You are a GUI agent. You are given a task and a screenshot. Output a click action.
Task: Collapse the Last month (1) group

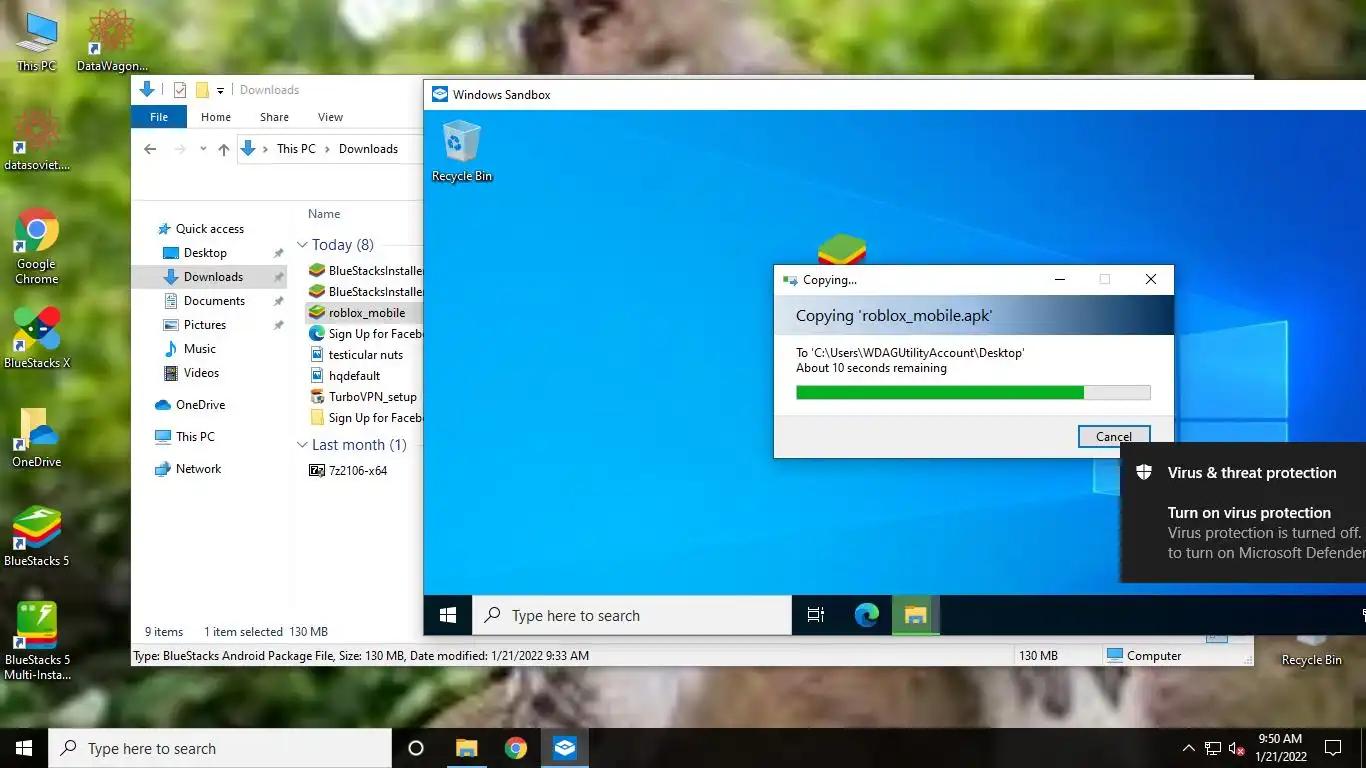(x=302, y=445)
